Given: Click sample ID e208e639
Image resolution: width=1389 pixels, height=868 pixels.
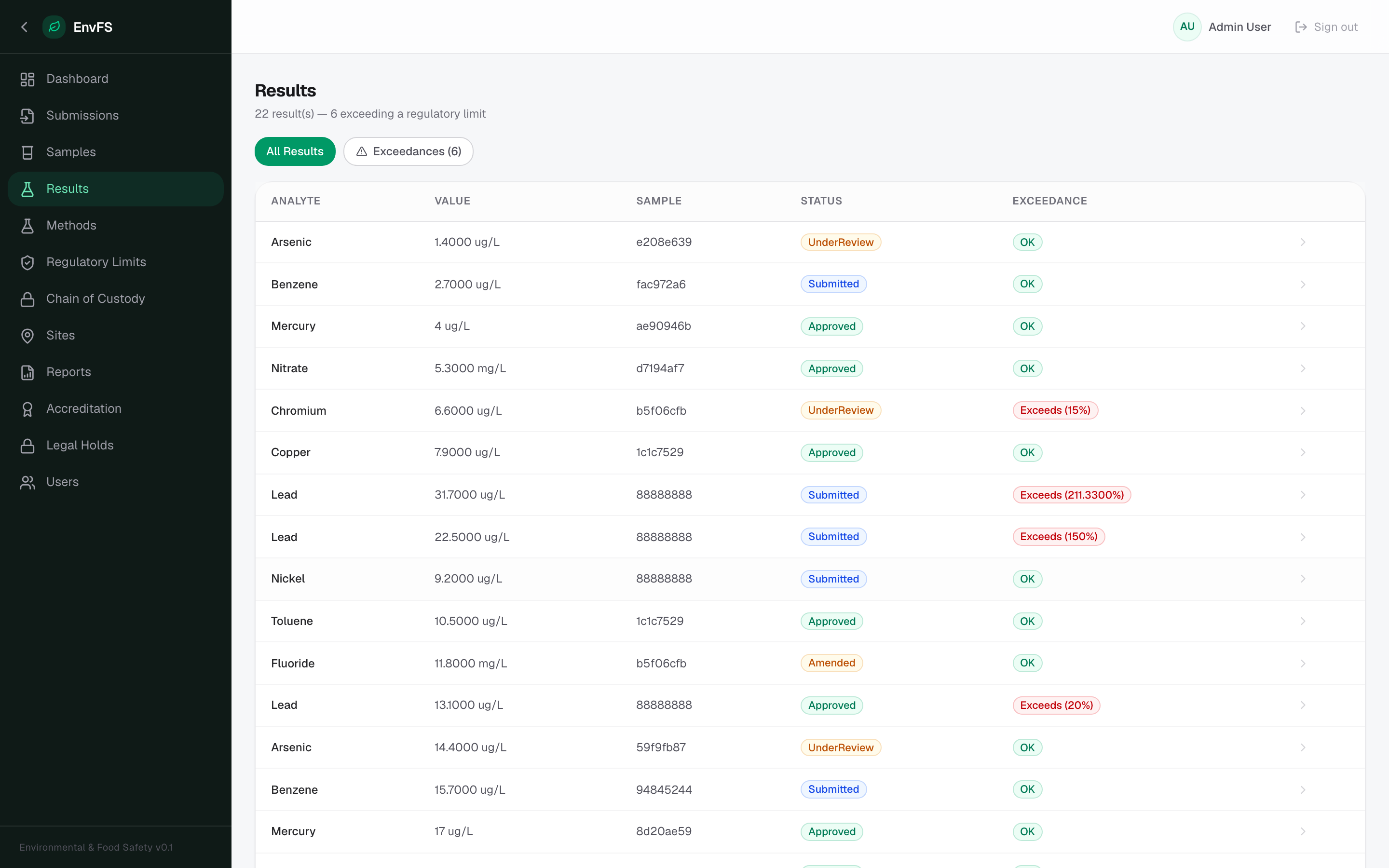Looking at the screenshot, I should click(x=664, y=242).
